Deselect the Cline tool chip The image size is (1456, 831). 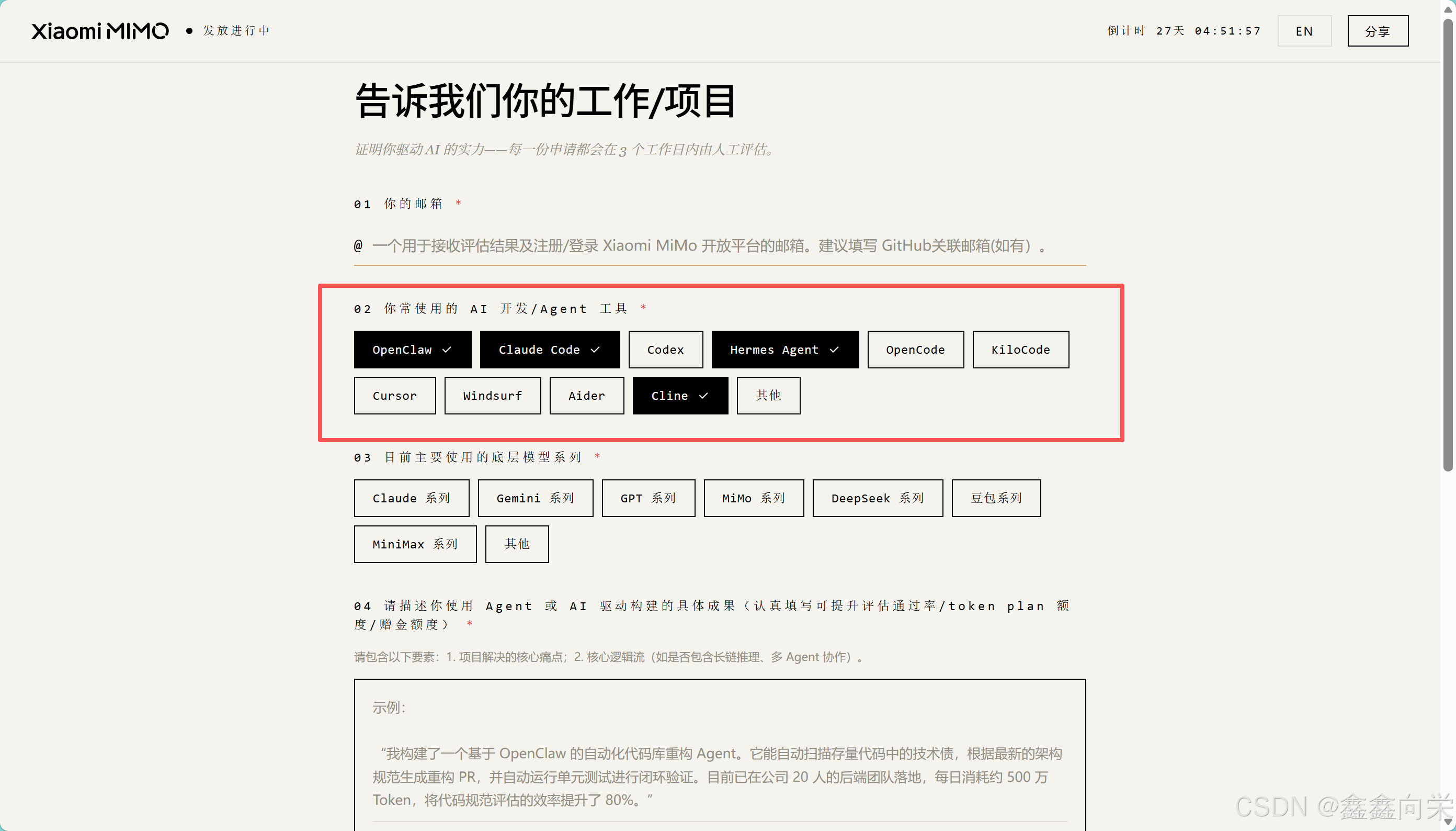(x=680, y=396)
